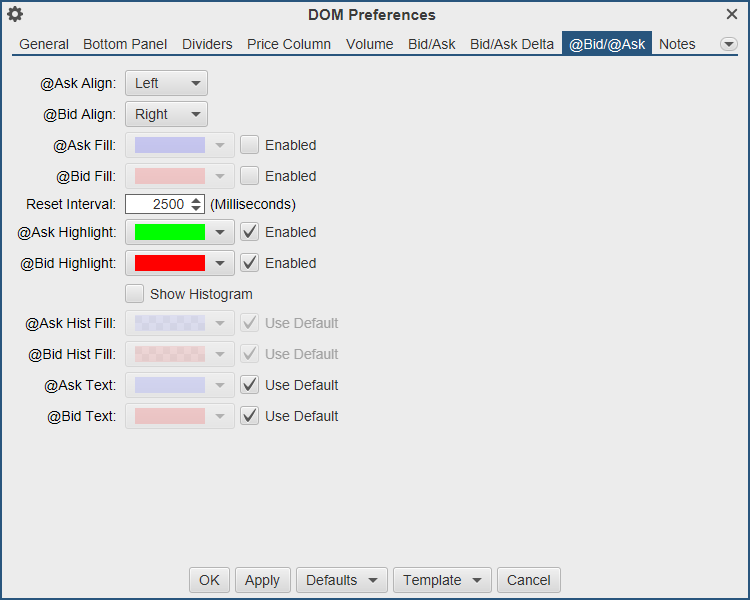Switch to the Price Column tab

coord(289,44)
